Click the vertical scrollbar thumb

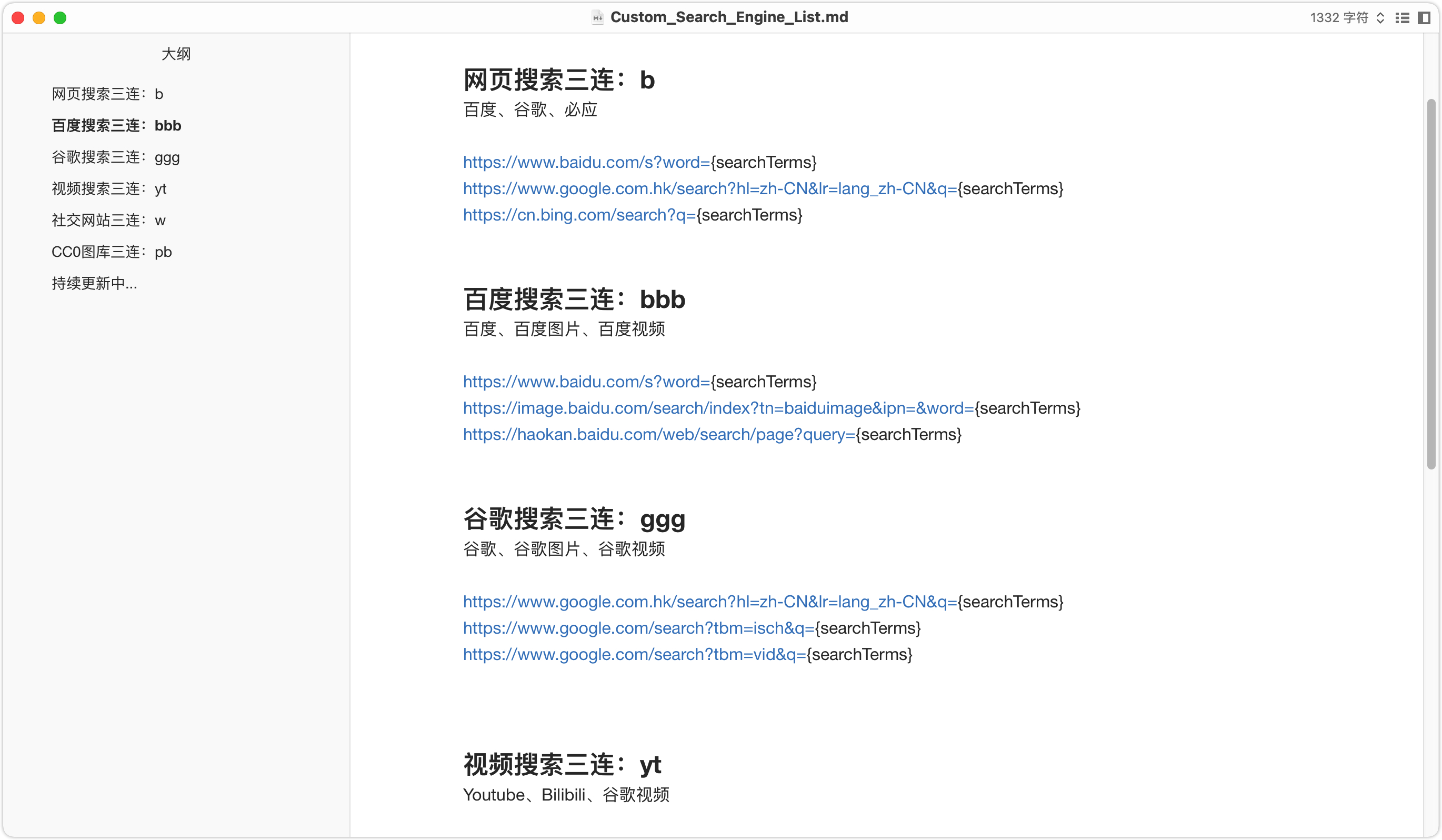(1431, 284)
